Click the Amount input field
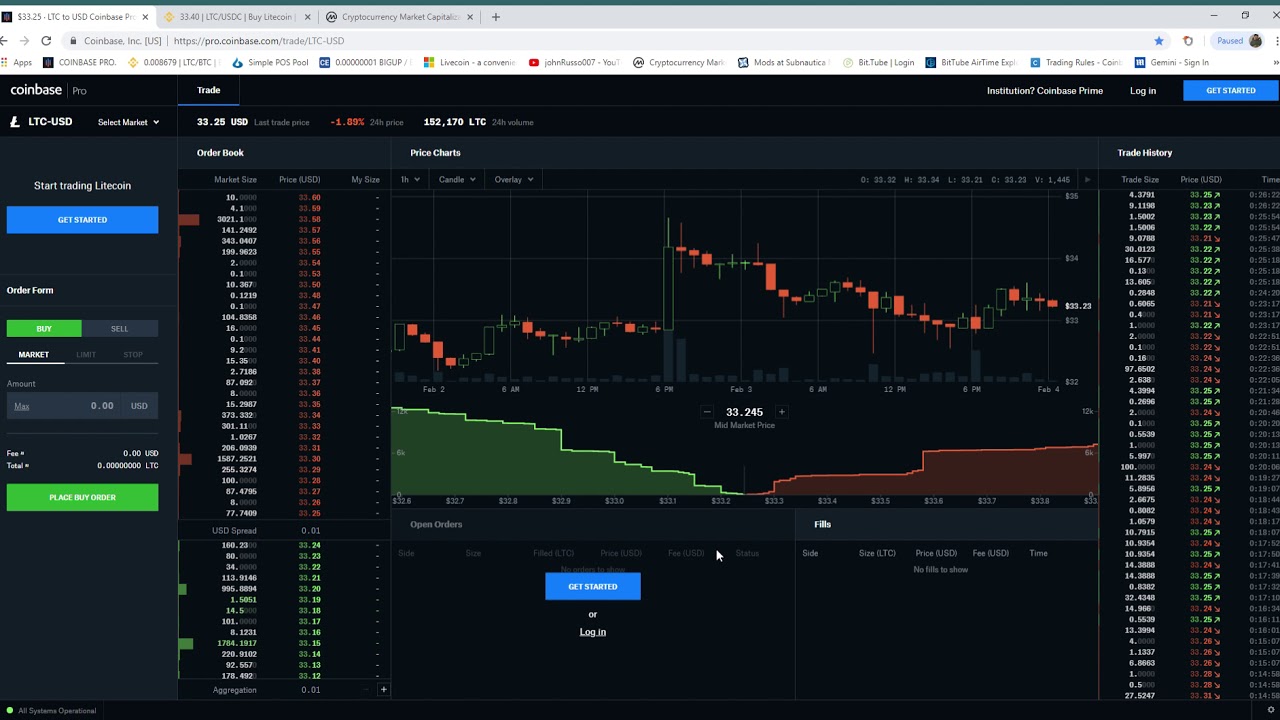The width and height of the screenshot is (1280, 720). pyautogui.click(x=82, y=406)
